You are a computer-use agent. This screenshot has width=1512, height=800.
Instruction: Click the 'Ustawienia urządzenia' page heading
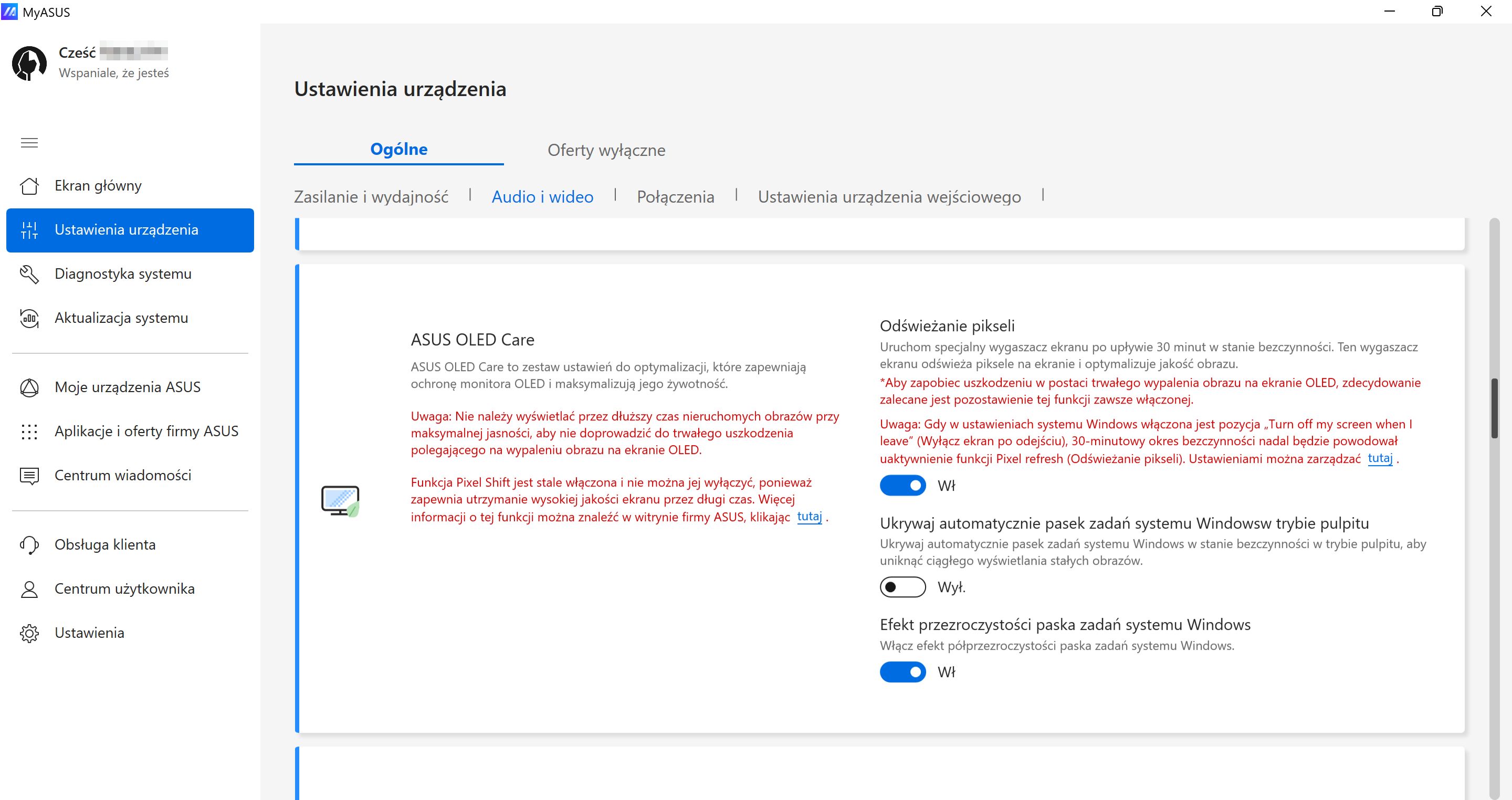(400, 89)
